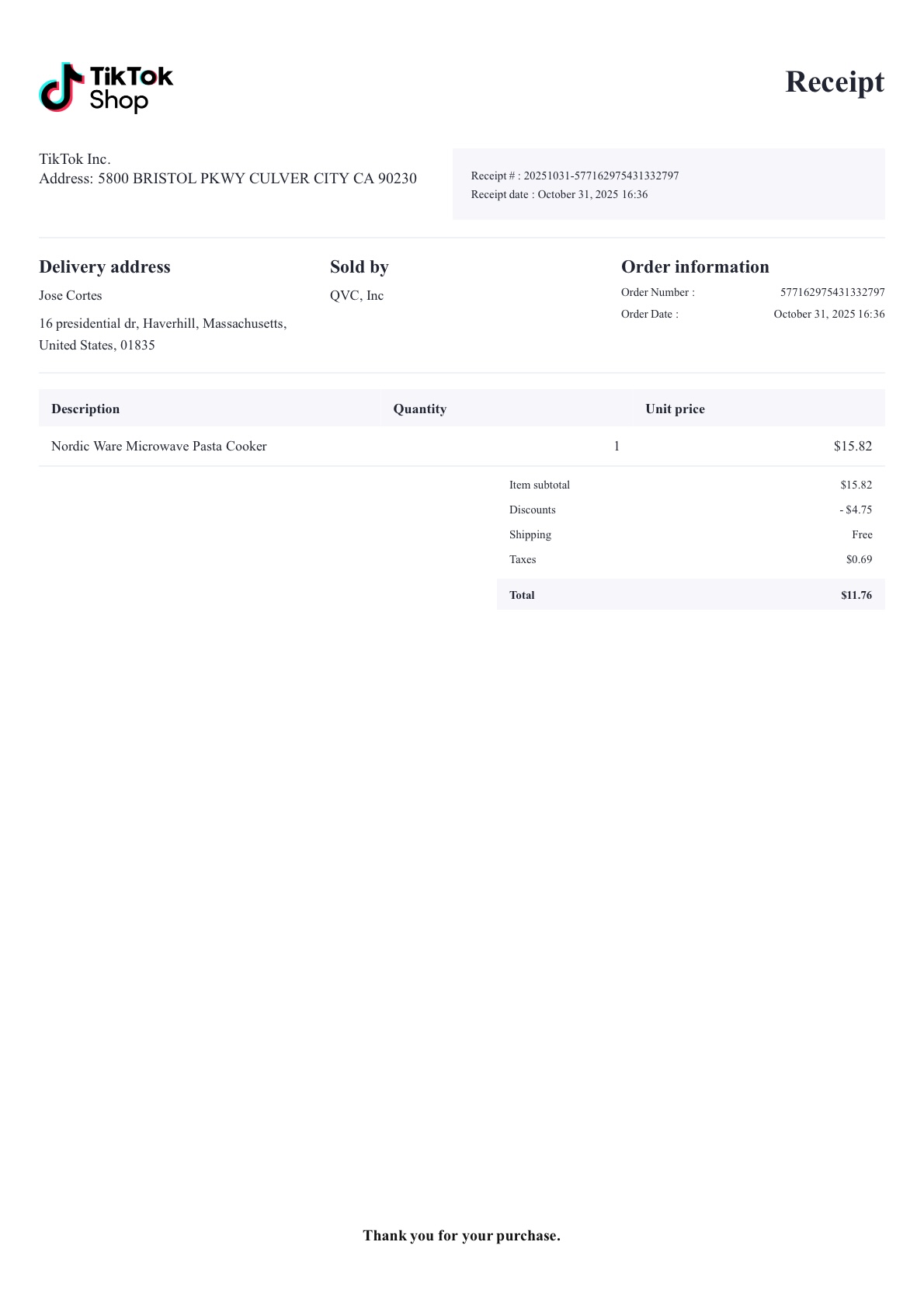Click the Total amount $11.76
This screenshot has width=924, height=1308.
[x=856, y=596]
